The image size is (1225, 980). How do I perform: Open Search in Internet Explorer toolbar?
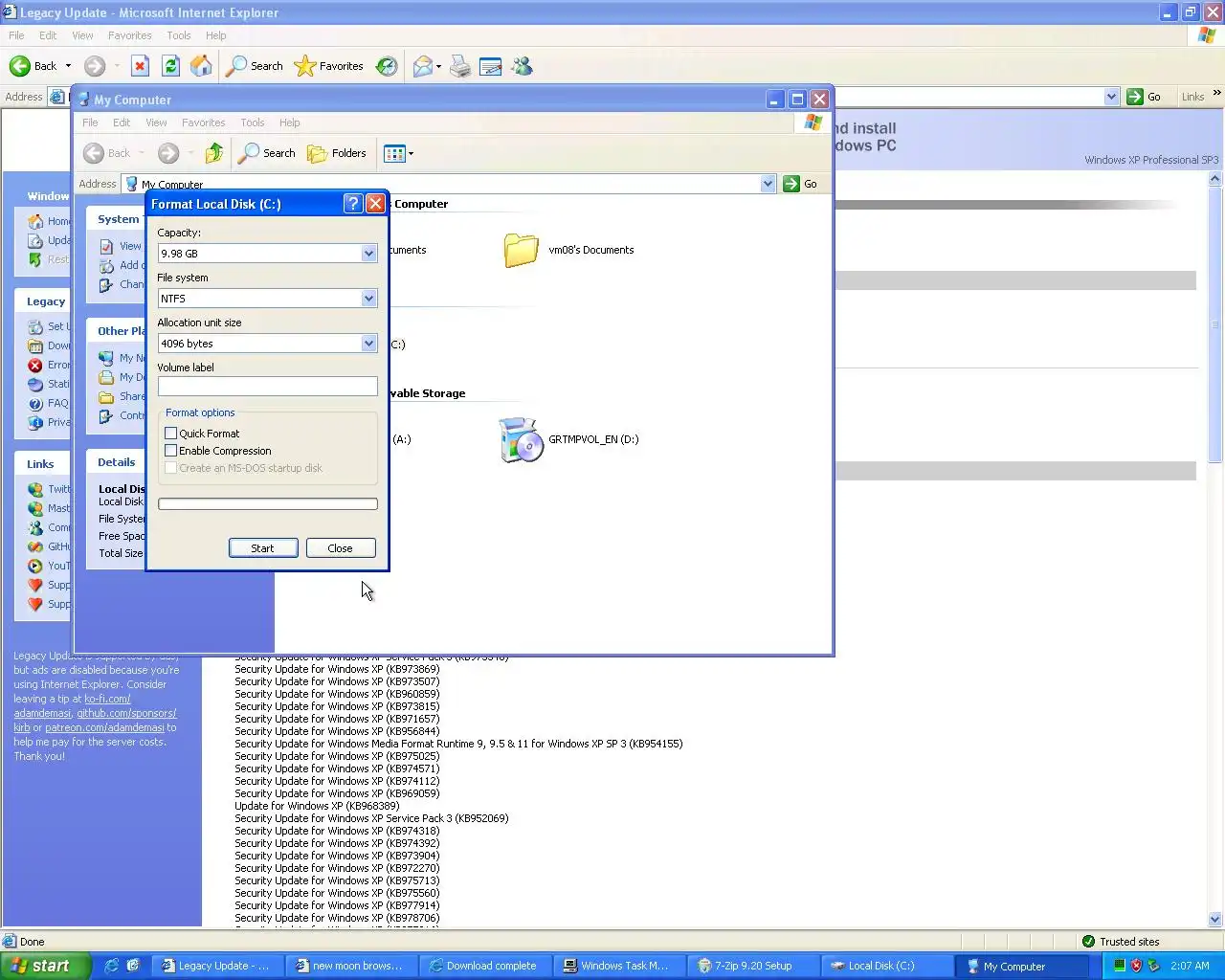(x=255, y=66)
